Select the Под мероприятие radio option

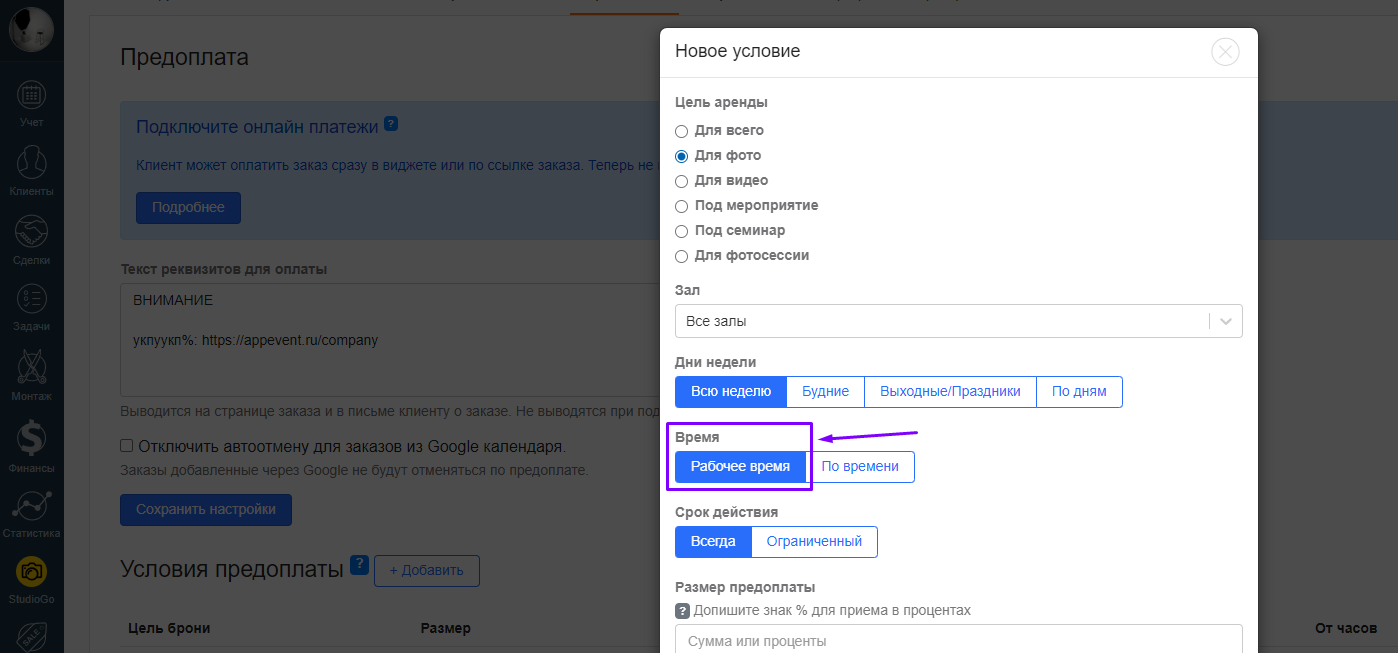(682, 206)
